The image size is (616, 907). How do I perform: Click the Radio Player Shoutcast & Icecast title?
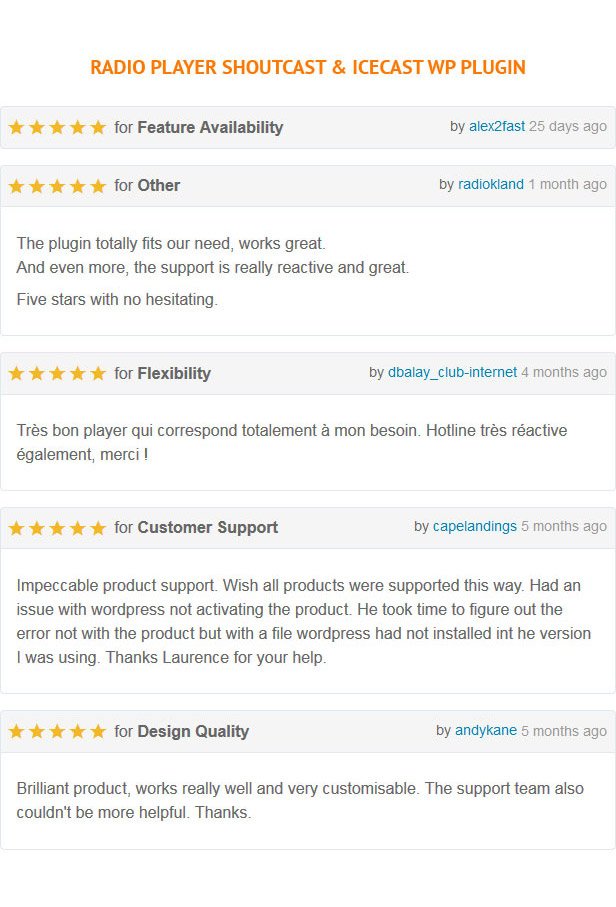(308, 67)
